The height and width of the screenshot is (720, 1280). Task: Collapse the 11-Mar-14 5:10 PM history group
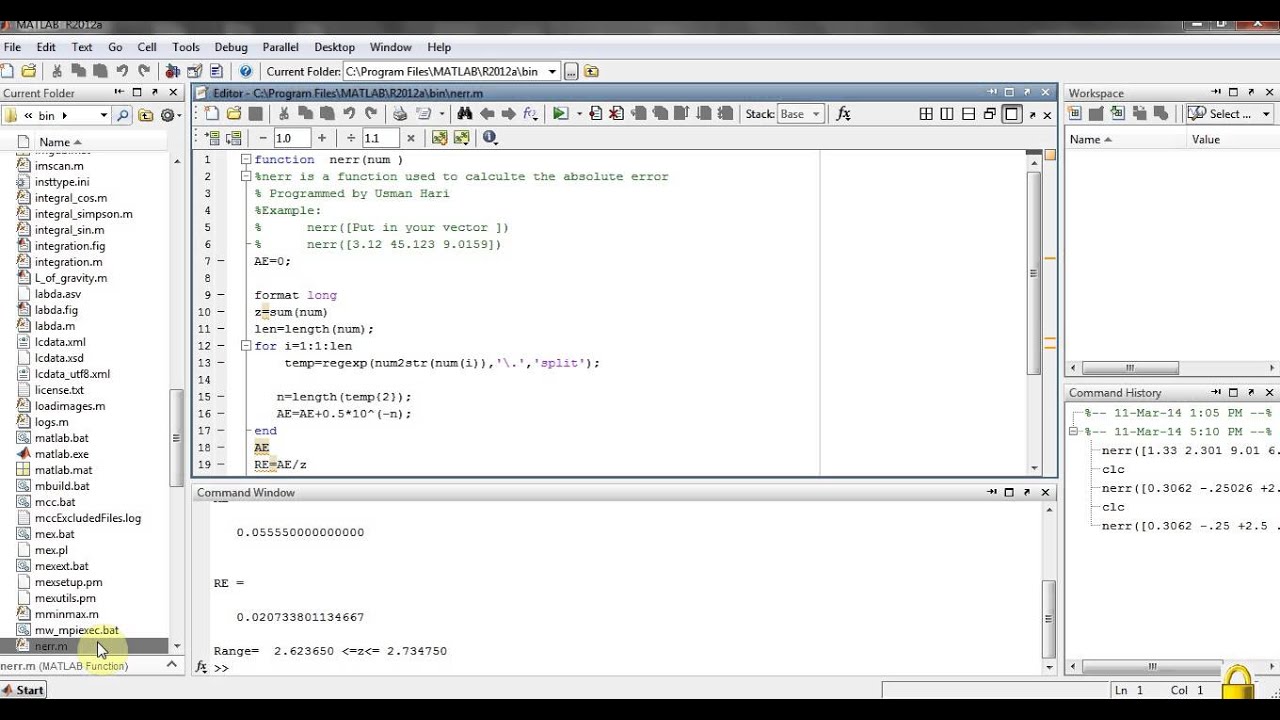[1074, 432]
